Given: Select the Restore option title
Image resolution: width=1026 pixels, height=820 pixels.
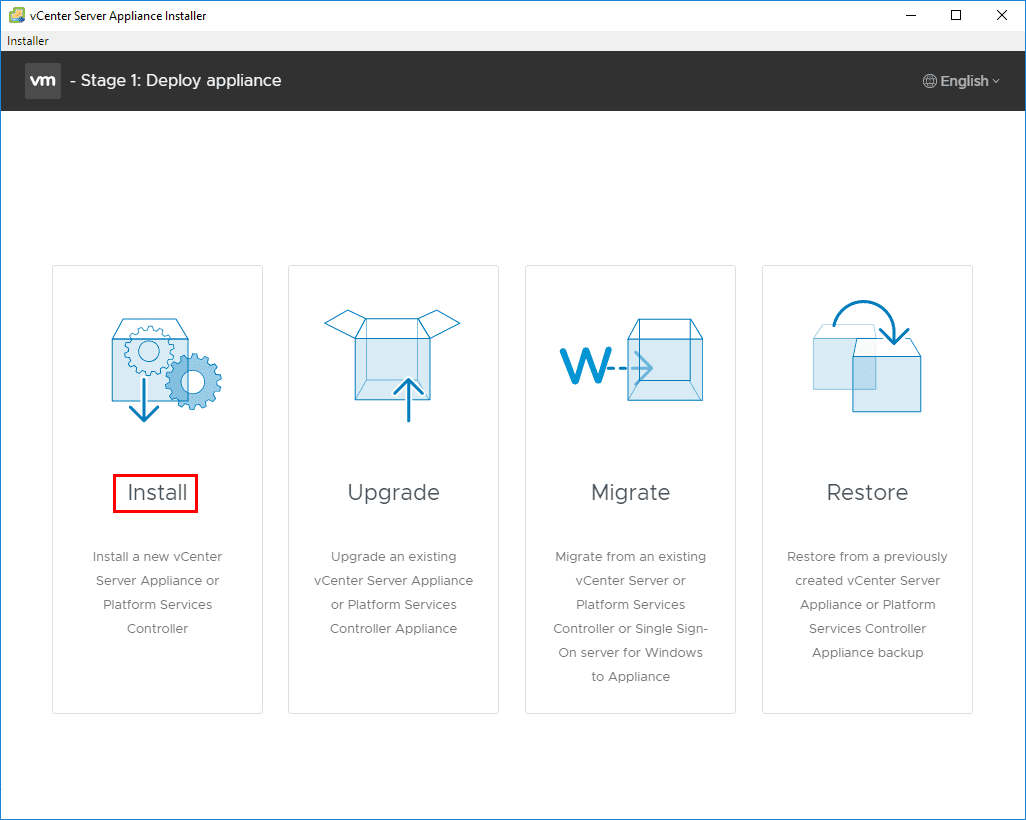Looking at the screenshot, I should point(868,493).
